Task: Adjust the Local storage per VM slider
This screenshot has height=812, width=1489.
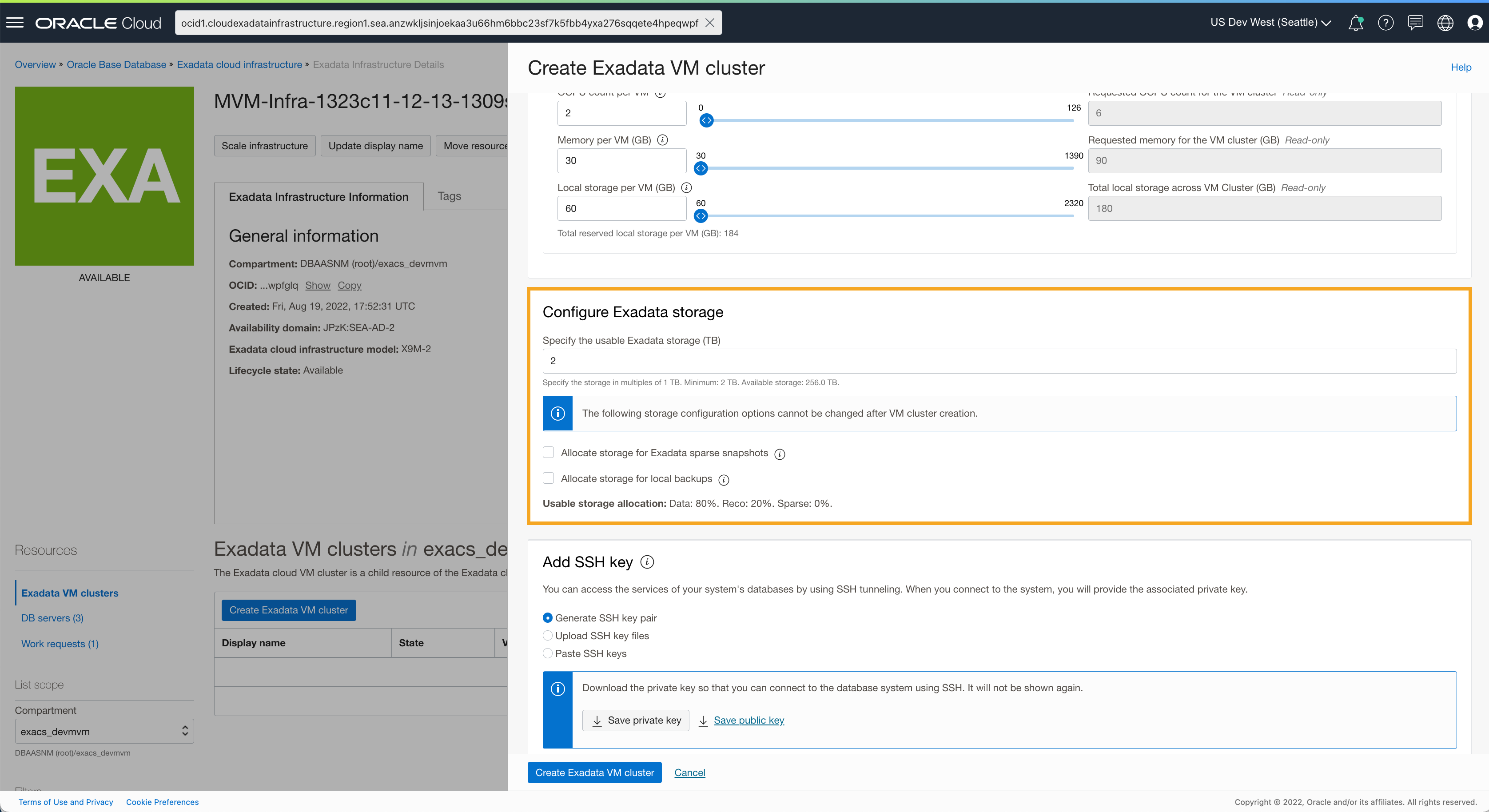Action: click(x=701, y=216)
